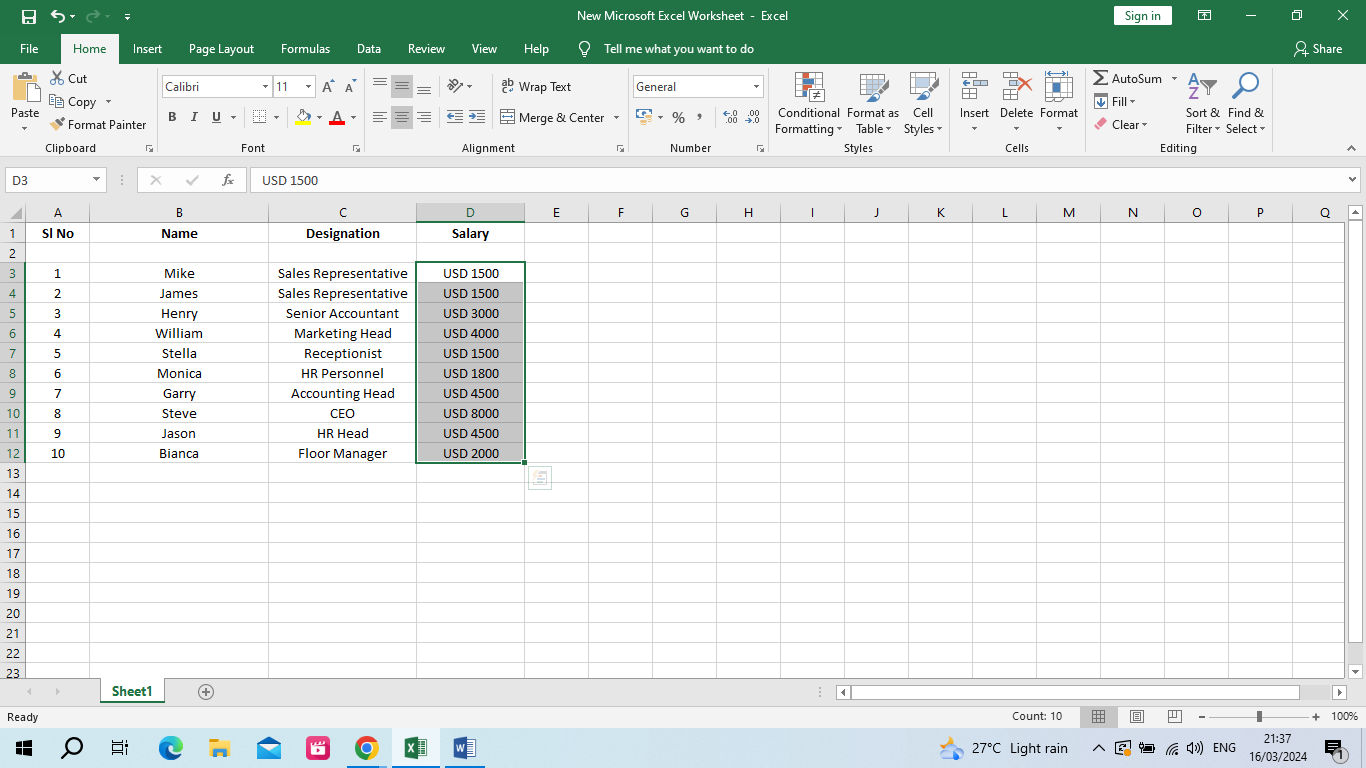Open the font size dropdown
Screen dimensions: 1366x768
tap(309, 87)
